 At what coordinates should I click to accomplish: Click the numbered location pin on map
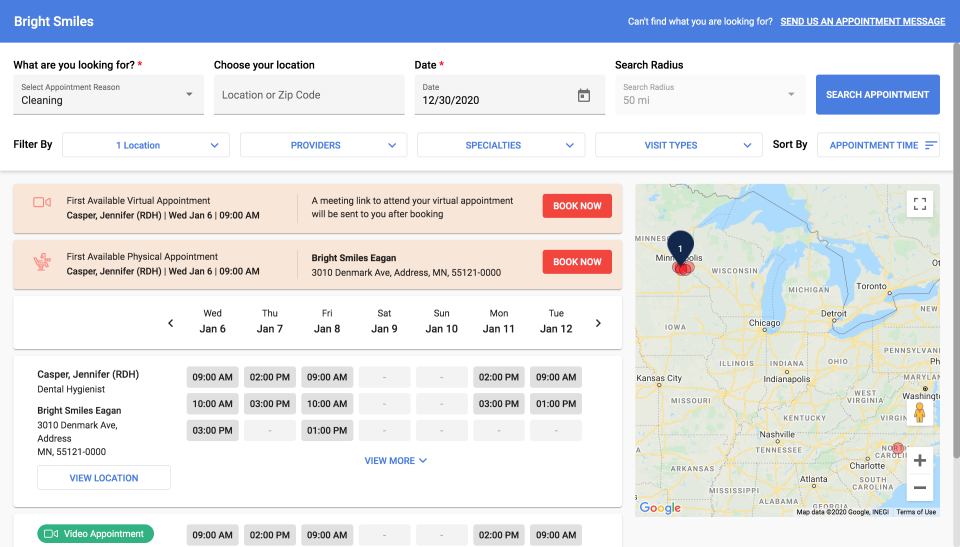pos(680,248)
